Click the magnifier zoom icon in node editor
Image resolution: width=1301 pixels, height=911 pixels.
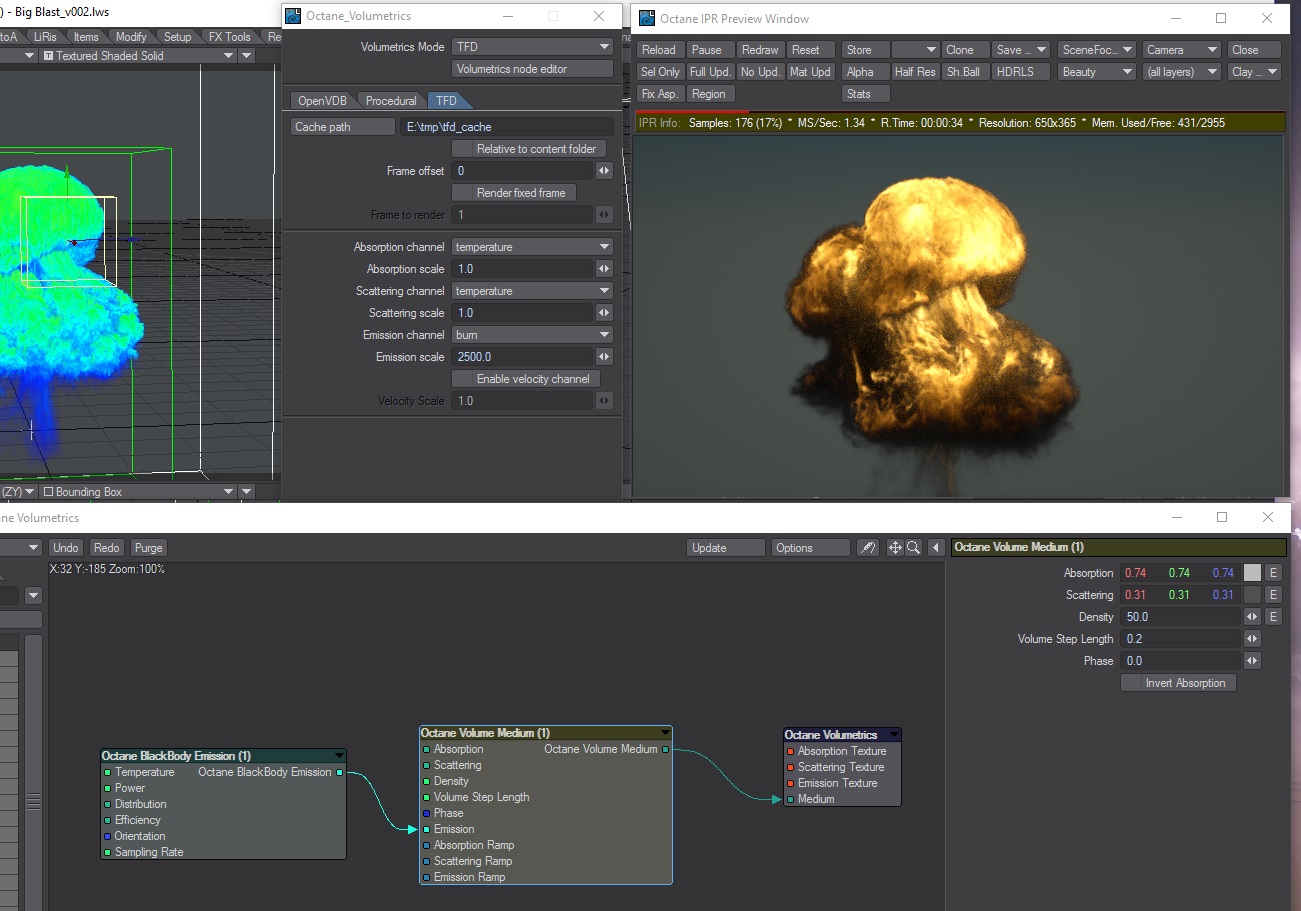(913, 548)
